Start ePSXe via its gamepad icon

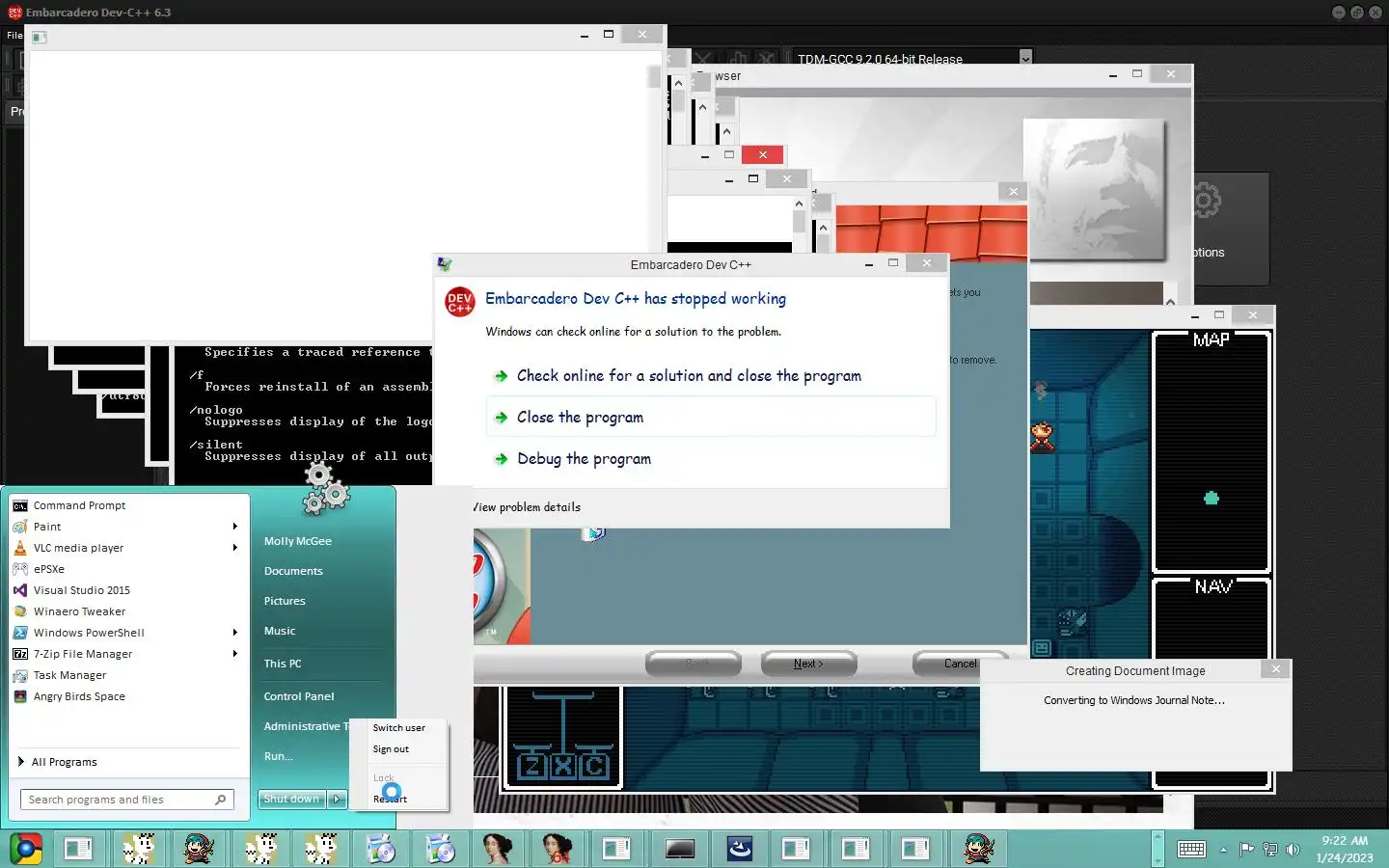tap(20, 569)
